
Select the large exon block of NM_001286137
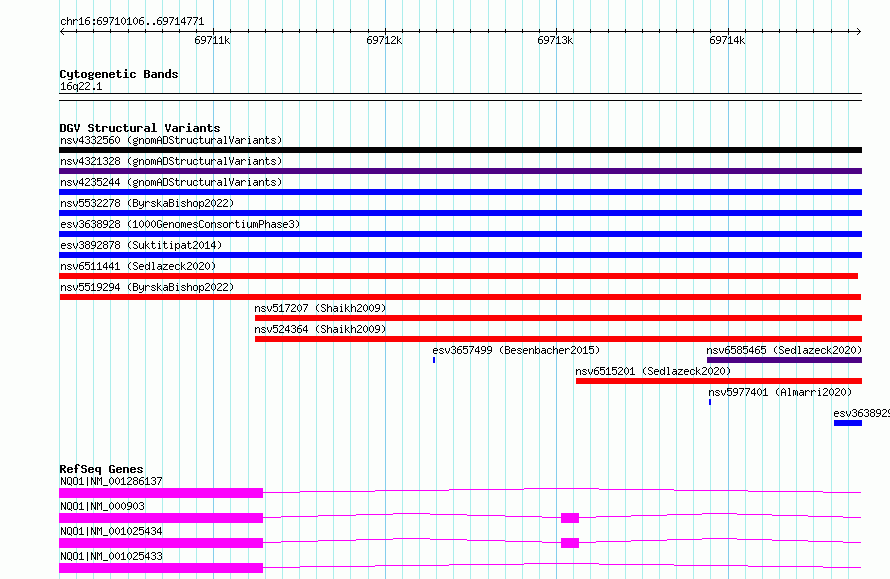[161, 493]
